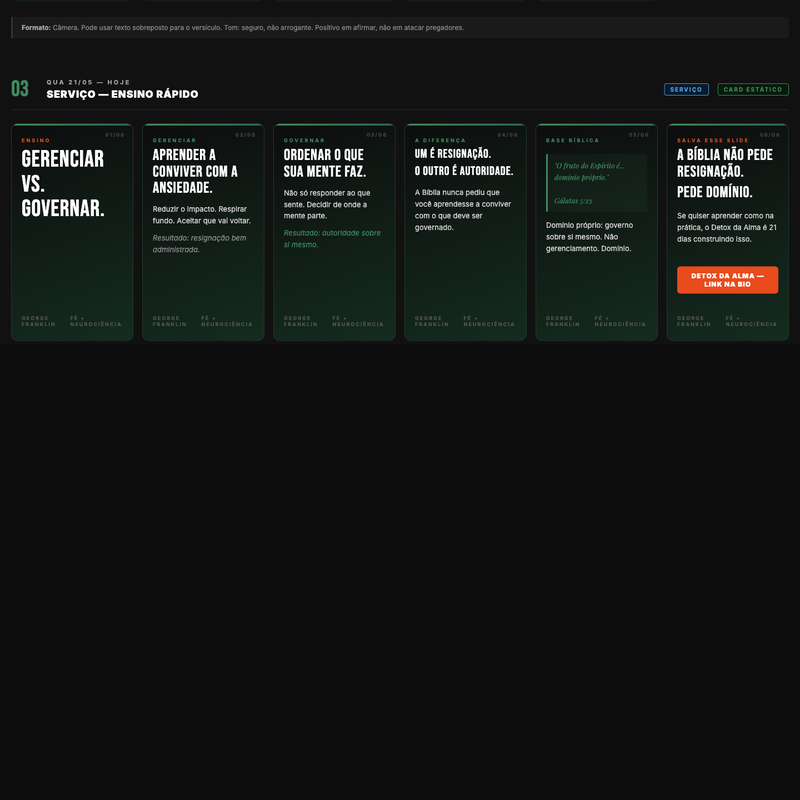
Task: Select the ORDENAR O QUE SUA MENTE FAZ card
Action: click(334, 232)
